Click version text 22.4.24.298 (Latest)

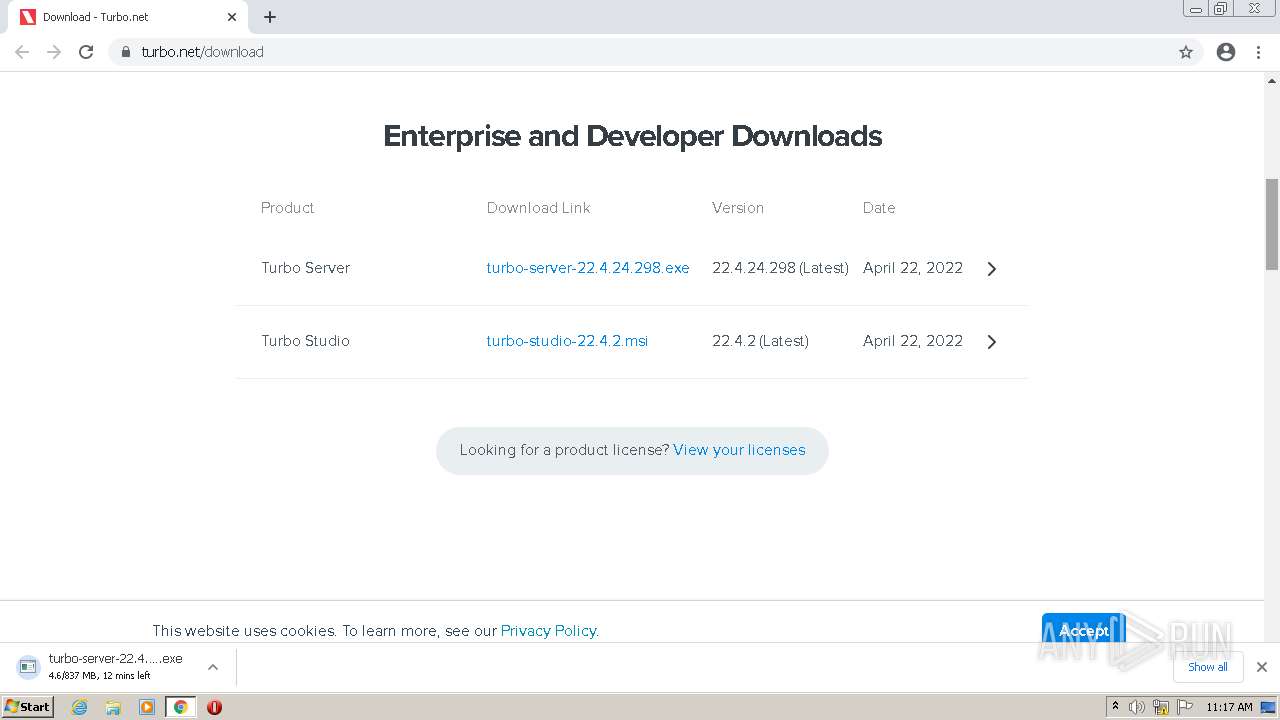pos(780,268)
